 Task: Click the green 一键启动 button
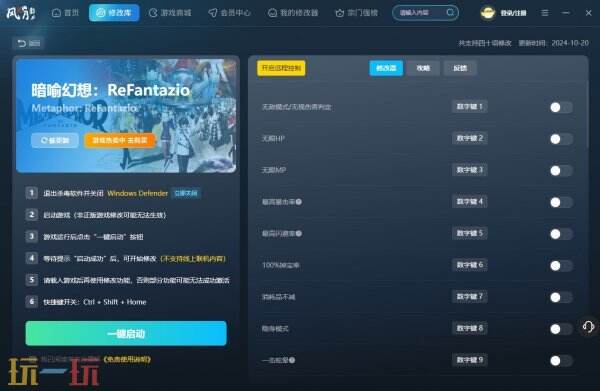coord(126,333)
